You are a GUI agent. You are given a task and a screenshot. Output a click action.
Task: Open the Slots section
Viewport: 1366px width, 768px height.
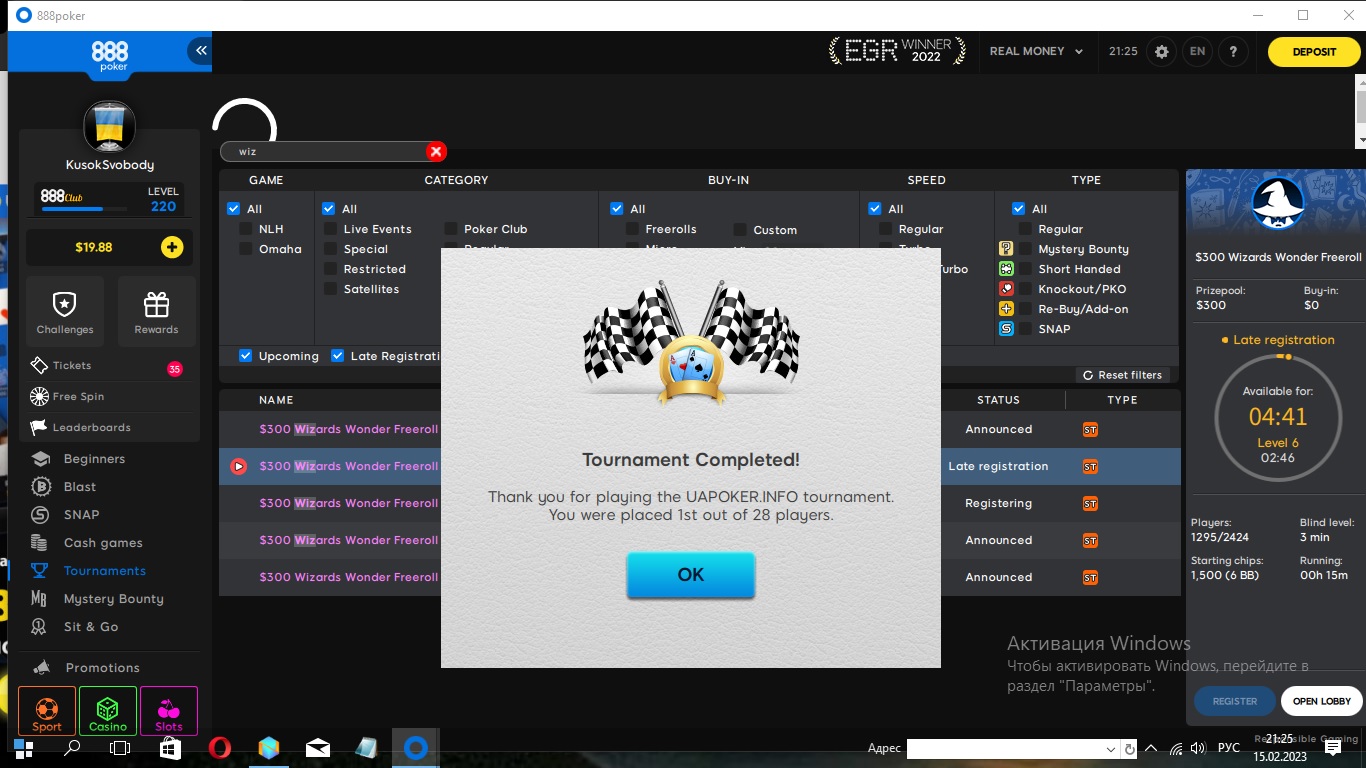[169, 711]
